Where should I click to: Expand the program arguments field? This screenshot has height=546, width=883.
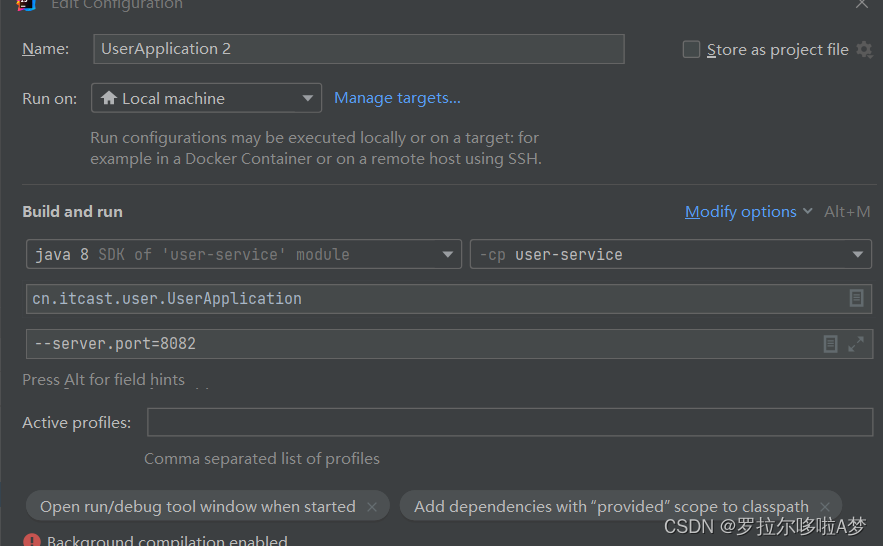click(855, 343)
